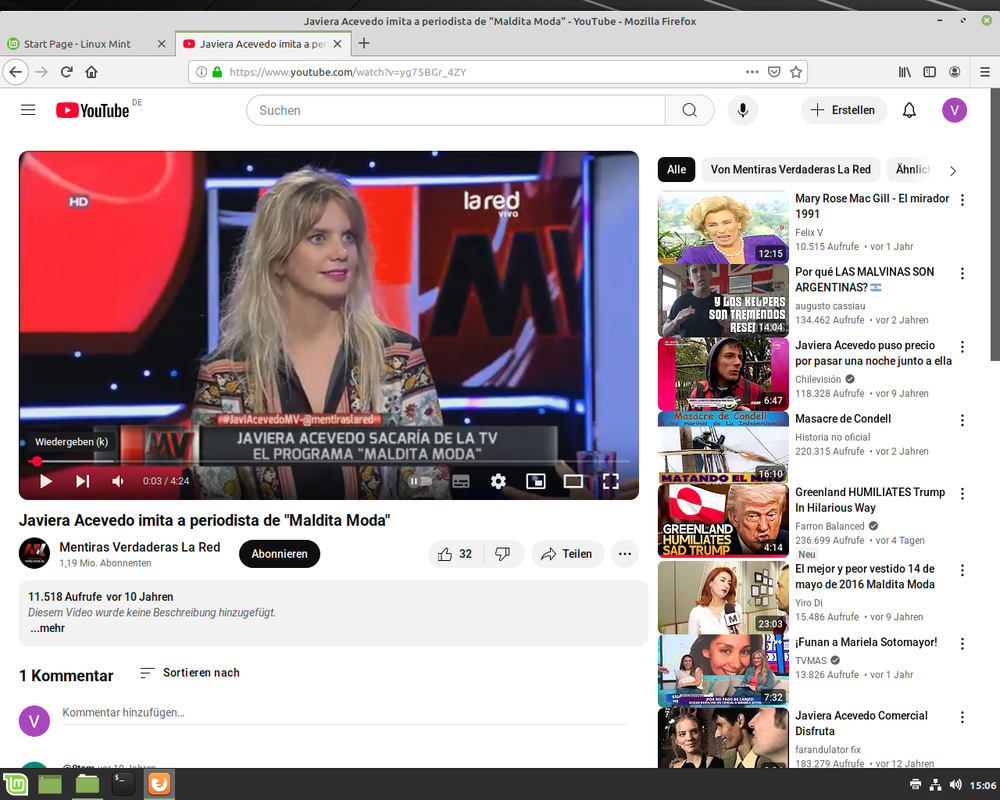Screen dimensions: 1000x800
Task: Click the search magnifier button
Action: coord(689,110)
